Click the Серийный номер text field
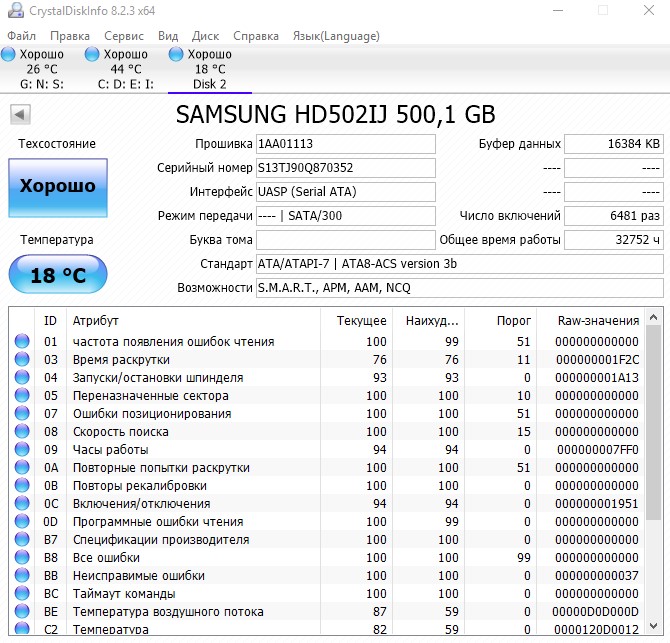 (x=346, y=168)
